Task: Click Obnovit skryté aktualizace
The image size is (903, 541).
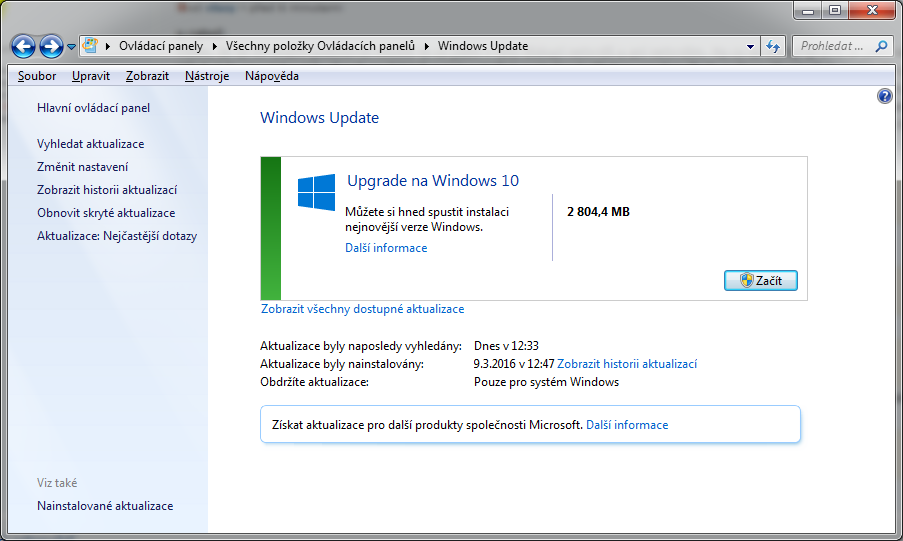Action: pyautogui.click(x=106, y=213)
